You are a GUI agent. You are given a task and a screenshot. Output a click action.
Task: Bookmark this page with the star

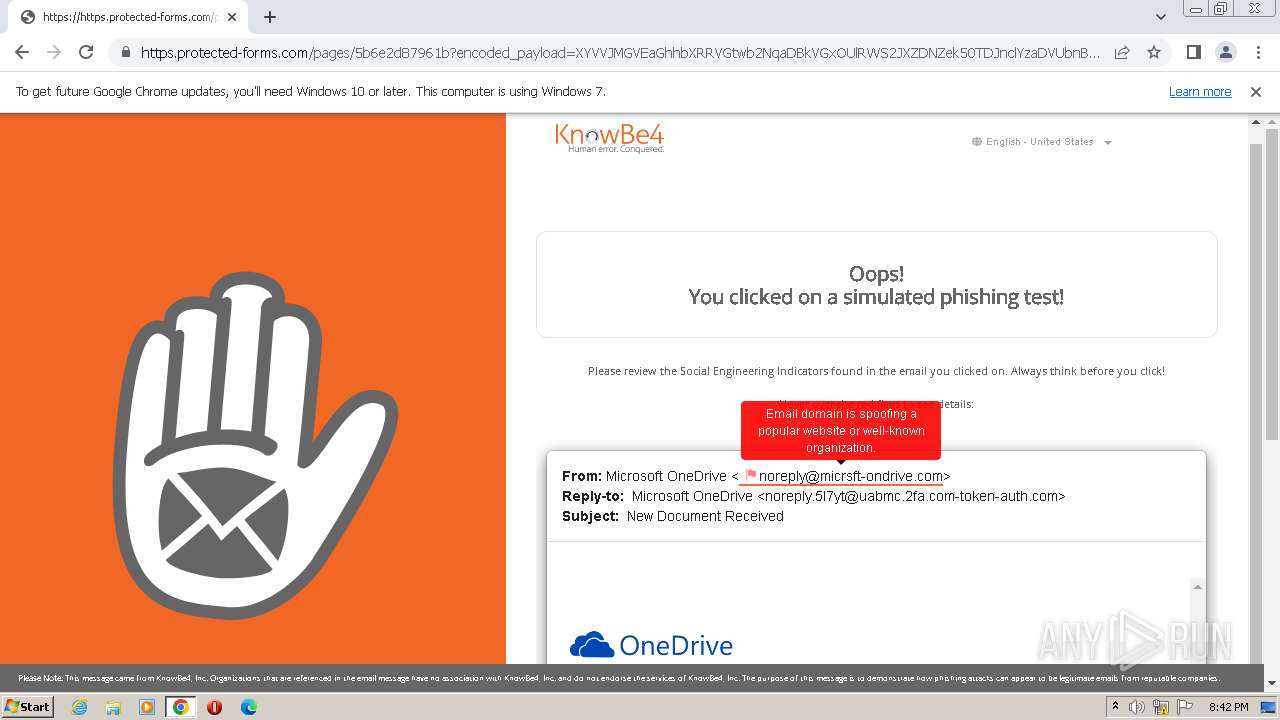(1154, 53)
